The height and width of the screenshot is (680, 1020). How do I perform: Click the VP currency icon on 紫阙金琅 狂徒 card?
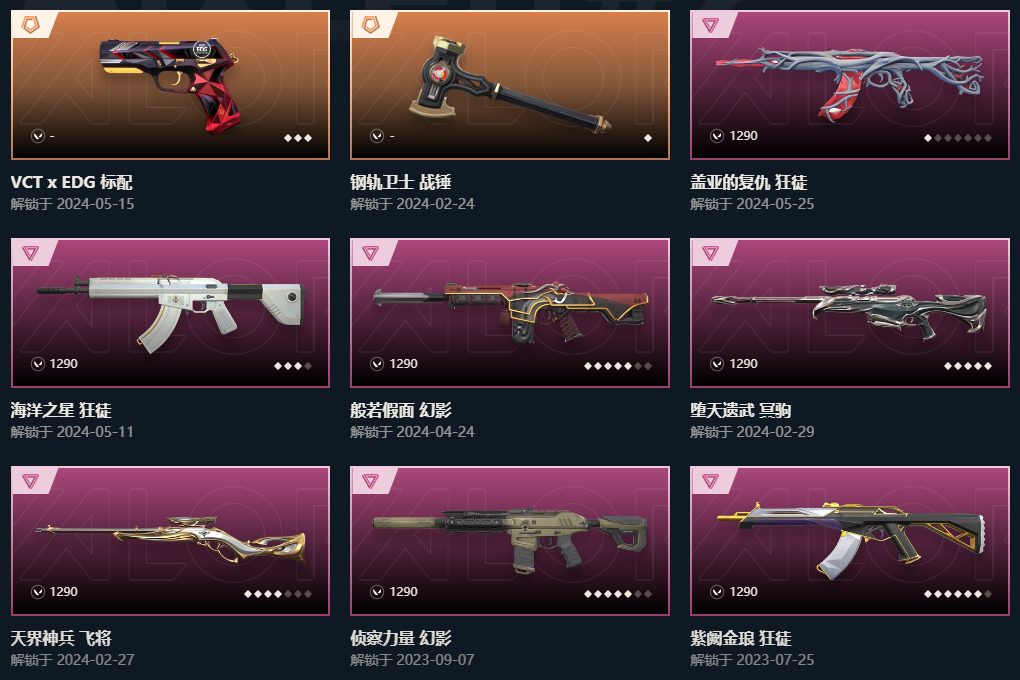pyautogui.click(x=717, y=592)
